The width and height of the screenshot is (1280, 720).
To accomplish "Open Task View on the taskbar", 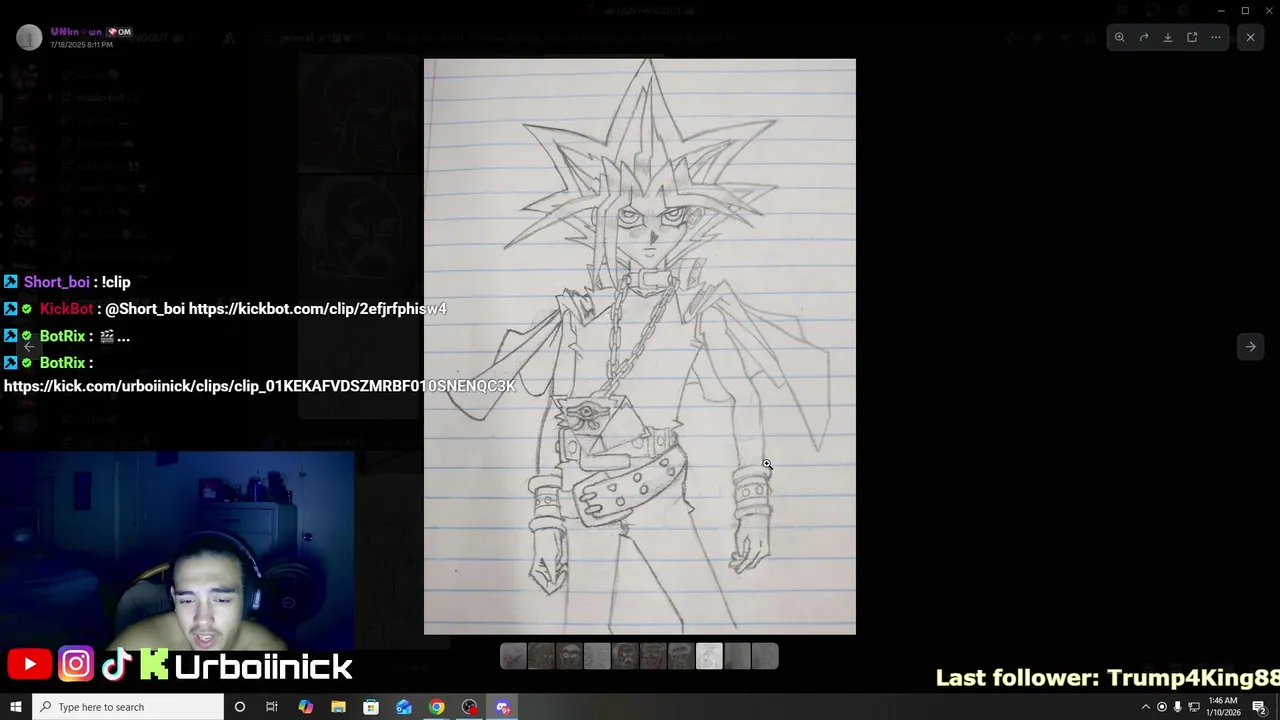I will click(271, 707).
